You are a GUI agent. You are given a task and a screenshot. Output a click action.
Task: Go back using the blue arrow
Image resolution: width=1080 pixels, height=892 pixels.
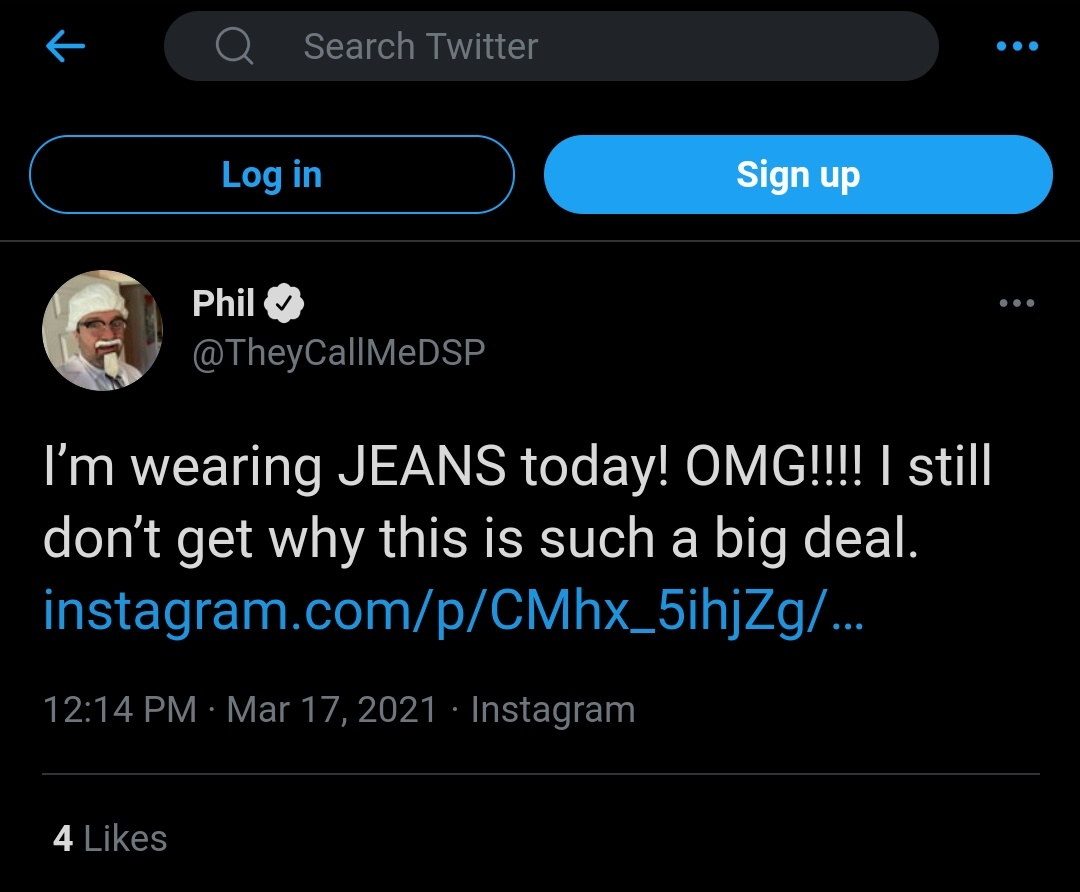[x=65, y=46]
